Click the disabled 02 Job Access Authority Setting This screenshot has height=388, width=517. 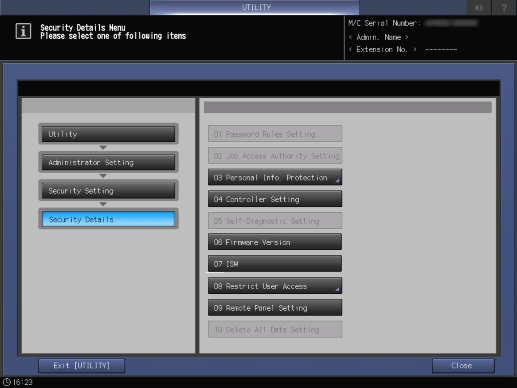point(275,156)
